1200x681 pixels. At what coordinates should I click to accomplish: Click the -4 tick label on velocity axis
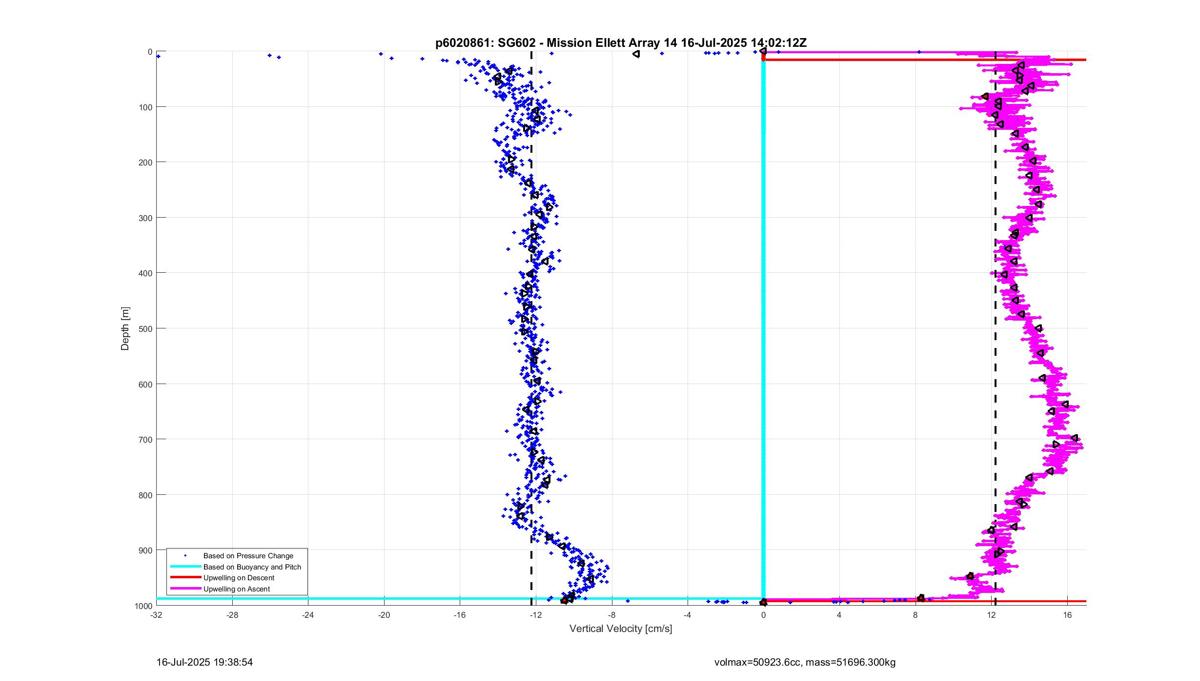tap(688, 615)
